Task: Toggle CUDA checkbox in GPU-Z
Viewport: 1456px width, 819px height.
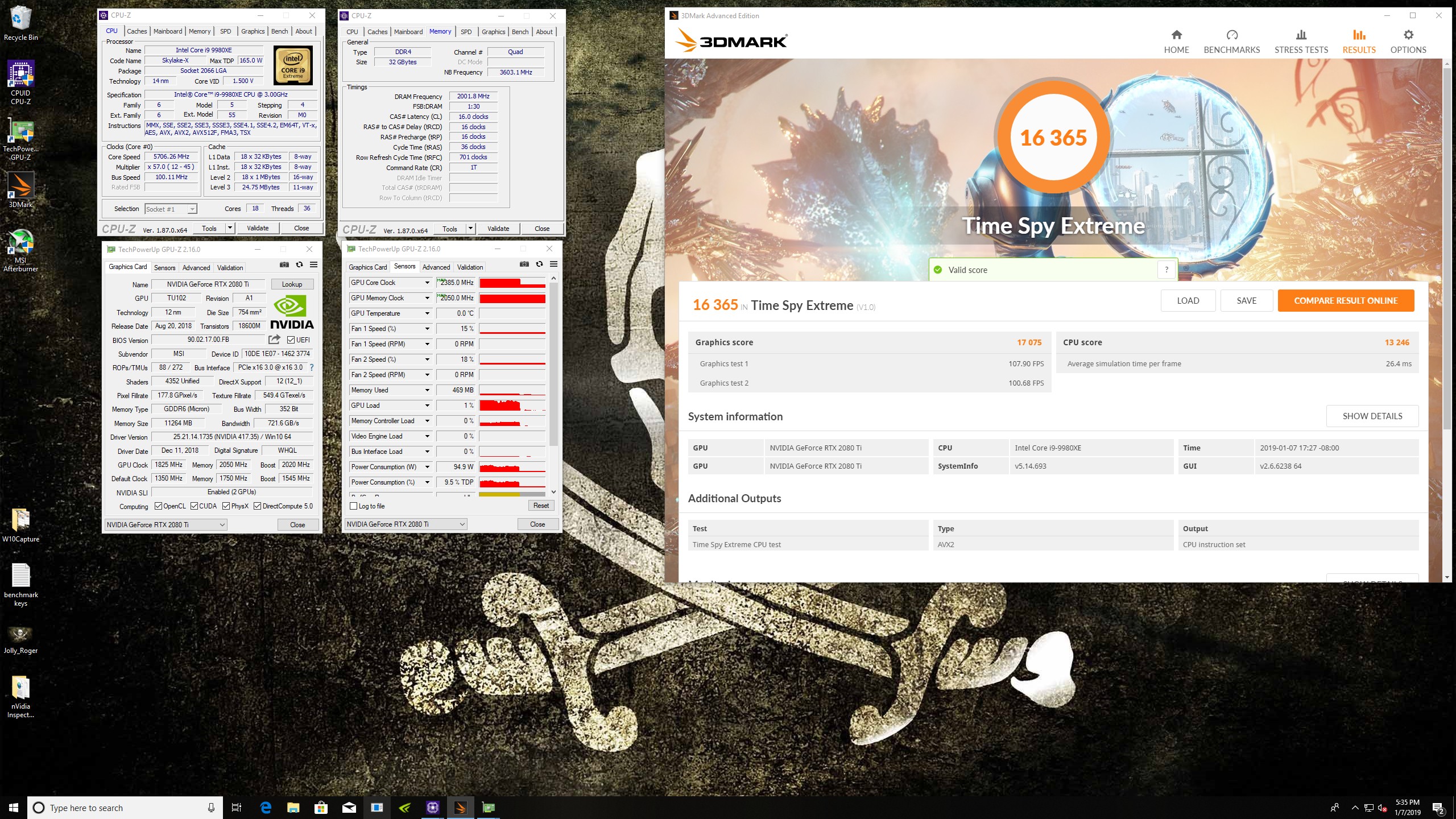Action: point(194,506)
